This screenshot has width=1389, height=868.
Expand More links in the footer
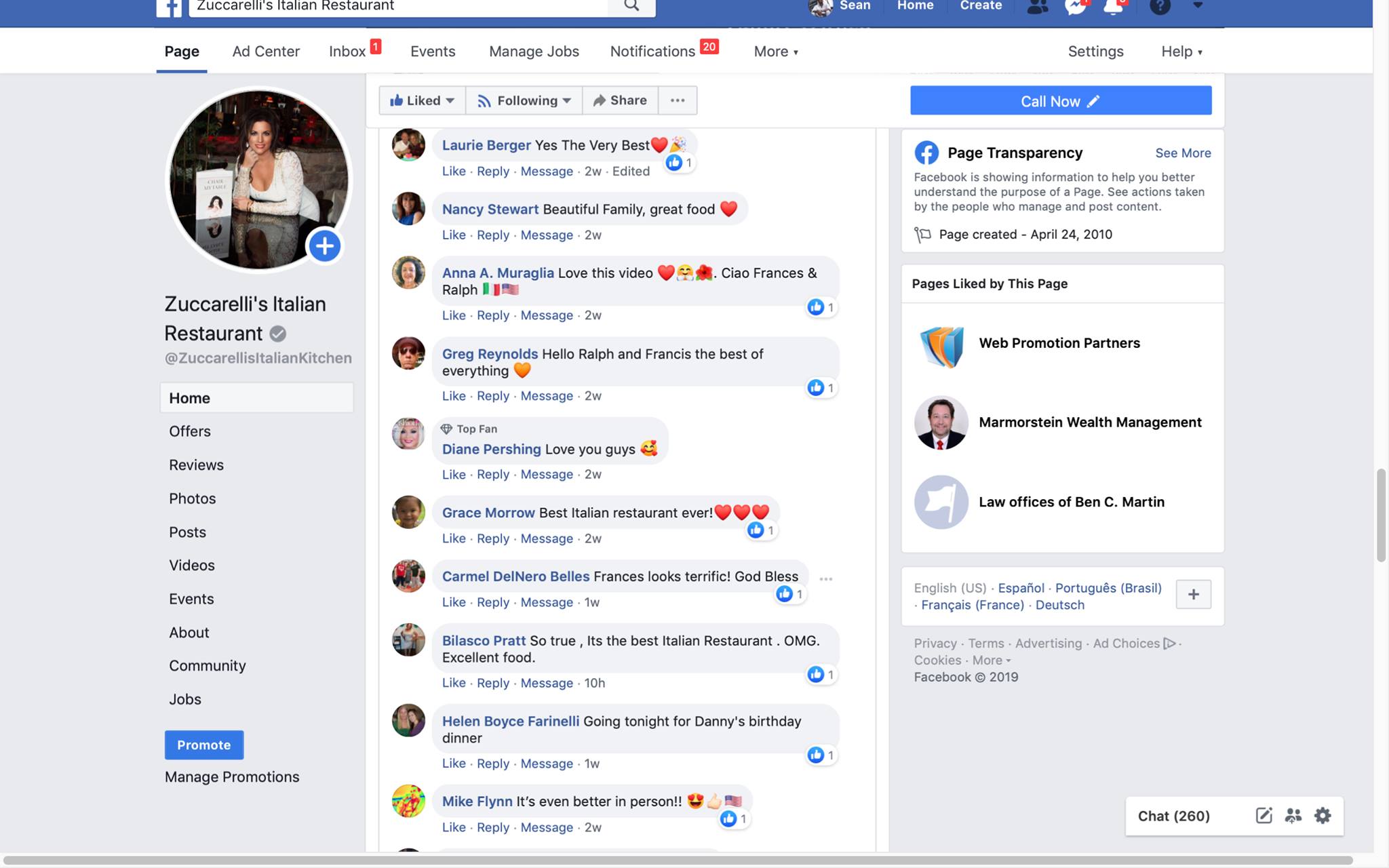pos(991,660)
